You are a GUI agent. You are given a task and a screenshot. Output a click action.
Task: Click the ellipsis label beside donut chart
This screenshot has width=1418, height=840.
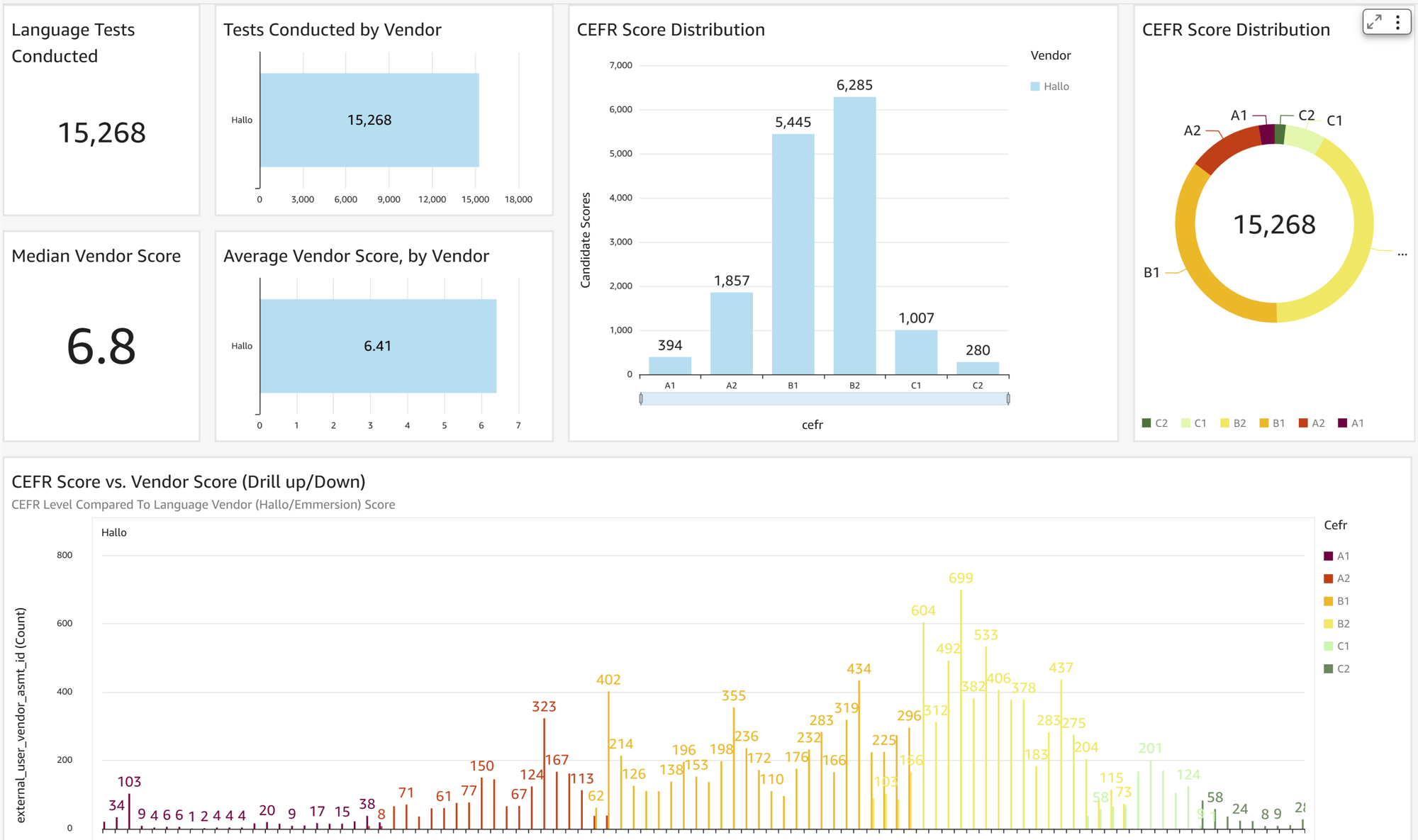pos(1402,253)
